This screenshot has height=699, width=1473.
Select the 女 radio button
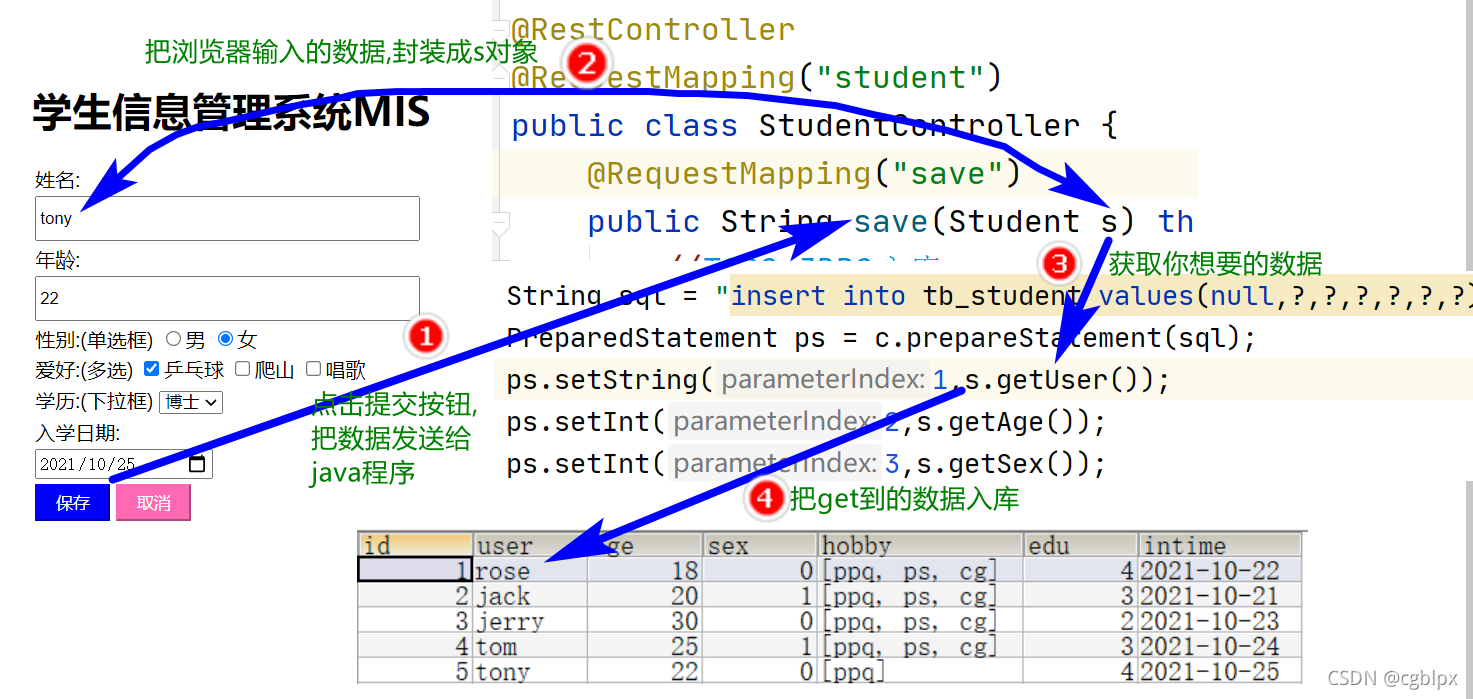(225, 339)
